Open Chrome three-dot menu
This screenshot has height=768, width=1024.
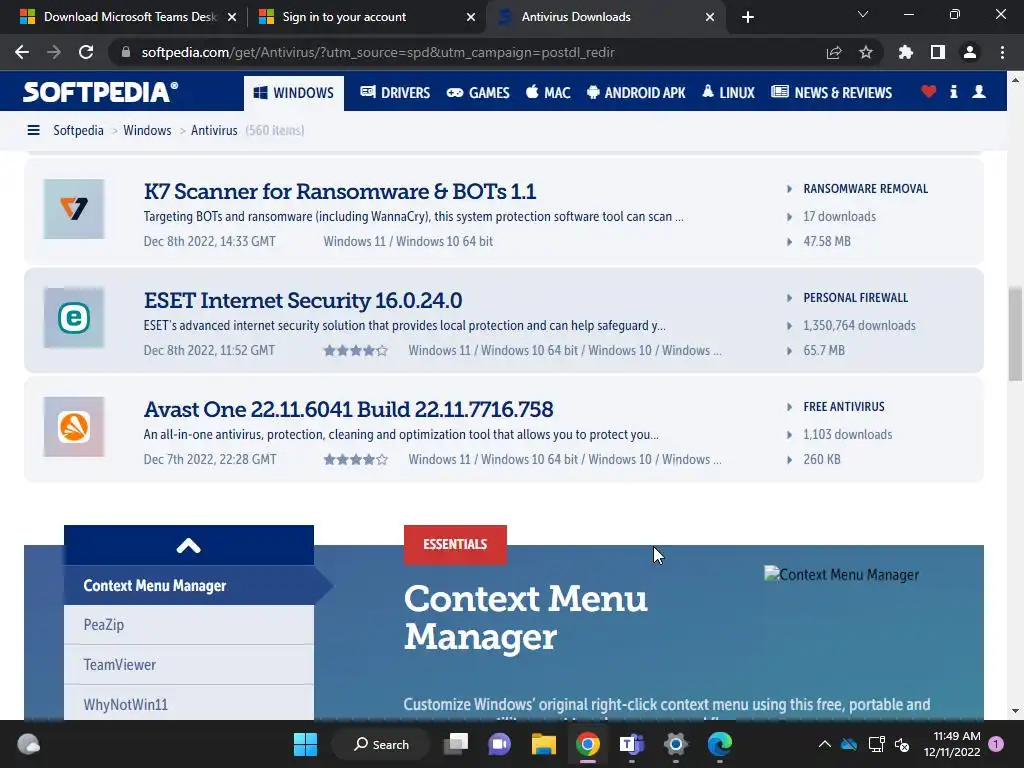[1002, 52]
